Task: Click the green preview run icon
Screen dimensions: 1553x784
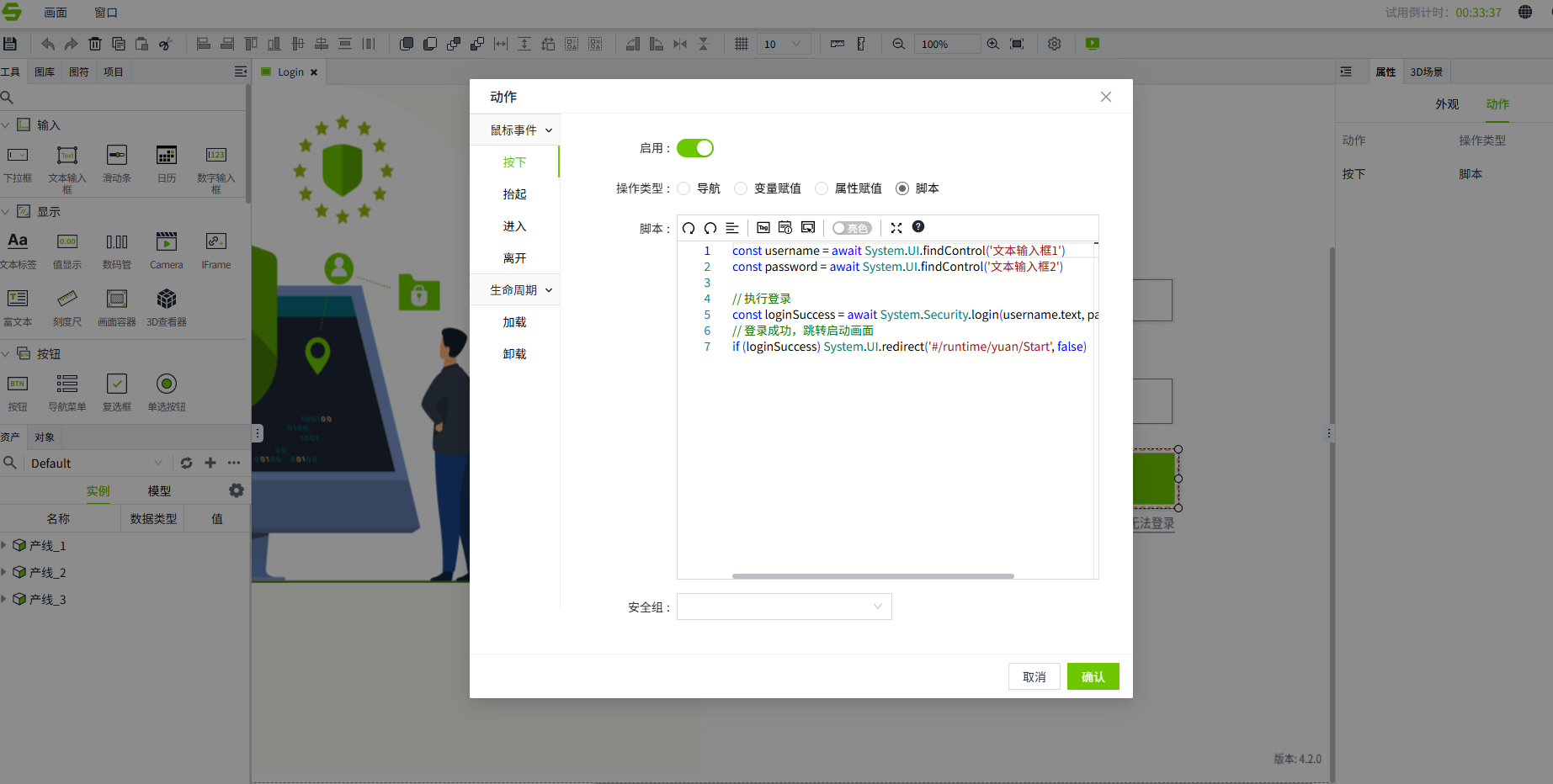Action: (x=1093, y=44)
